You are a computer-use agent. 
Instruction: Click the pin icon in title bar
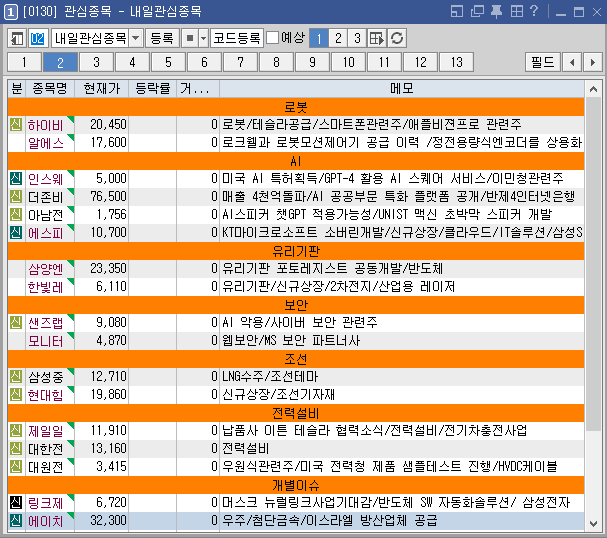coord(496,12)
